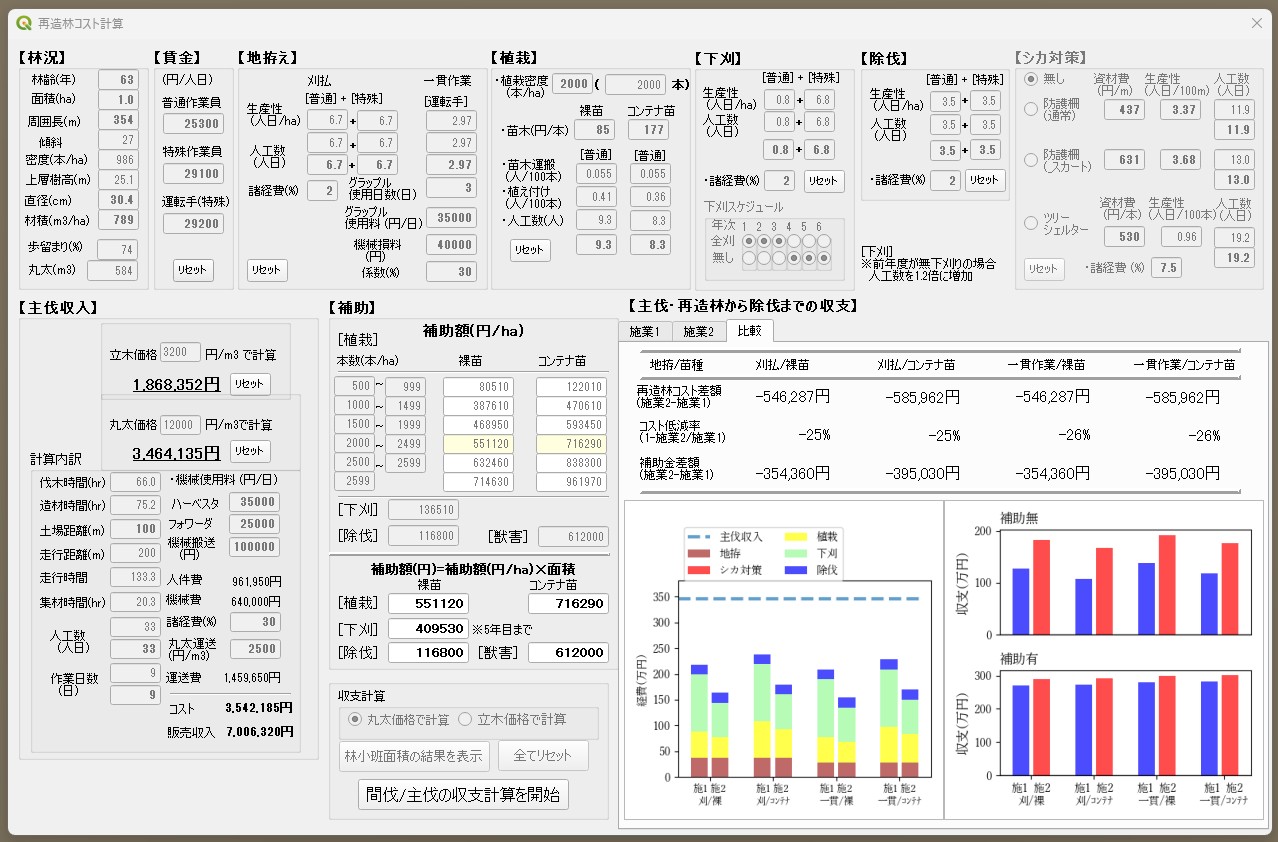
Task: Switch to the 施業1 tab
Action: [645, 331]
